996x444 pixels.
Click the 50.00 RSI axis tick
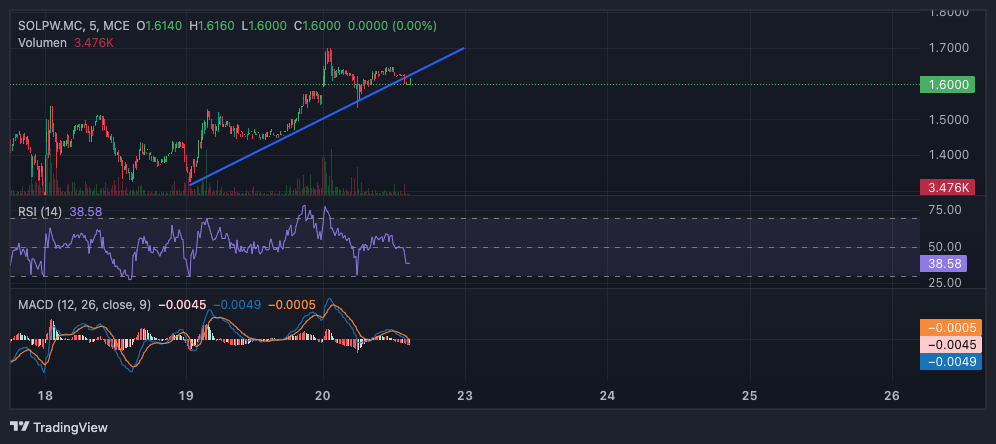[x=943, y=246]
